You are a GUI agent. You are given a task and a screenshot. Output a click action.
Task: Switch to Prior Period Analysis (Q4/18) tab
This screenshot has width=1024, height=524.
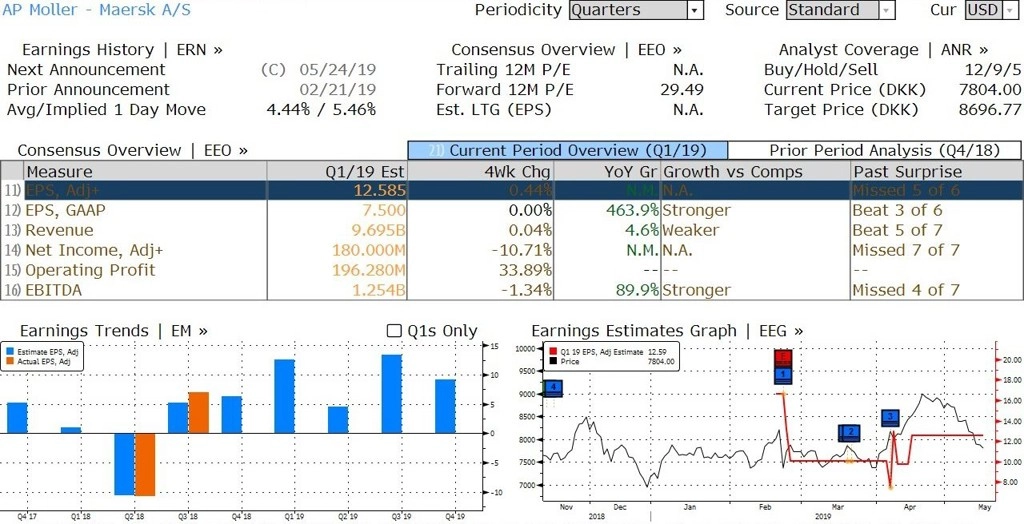[x=874, y=150]
